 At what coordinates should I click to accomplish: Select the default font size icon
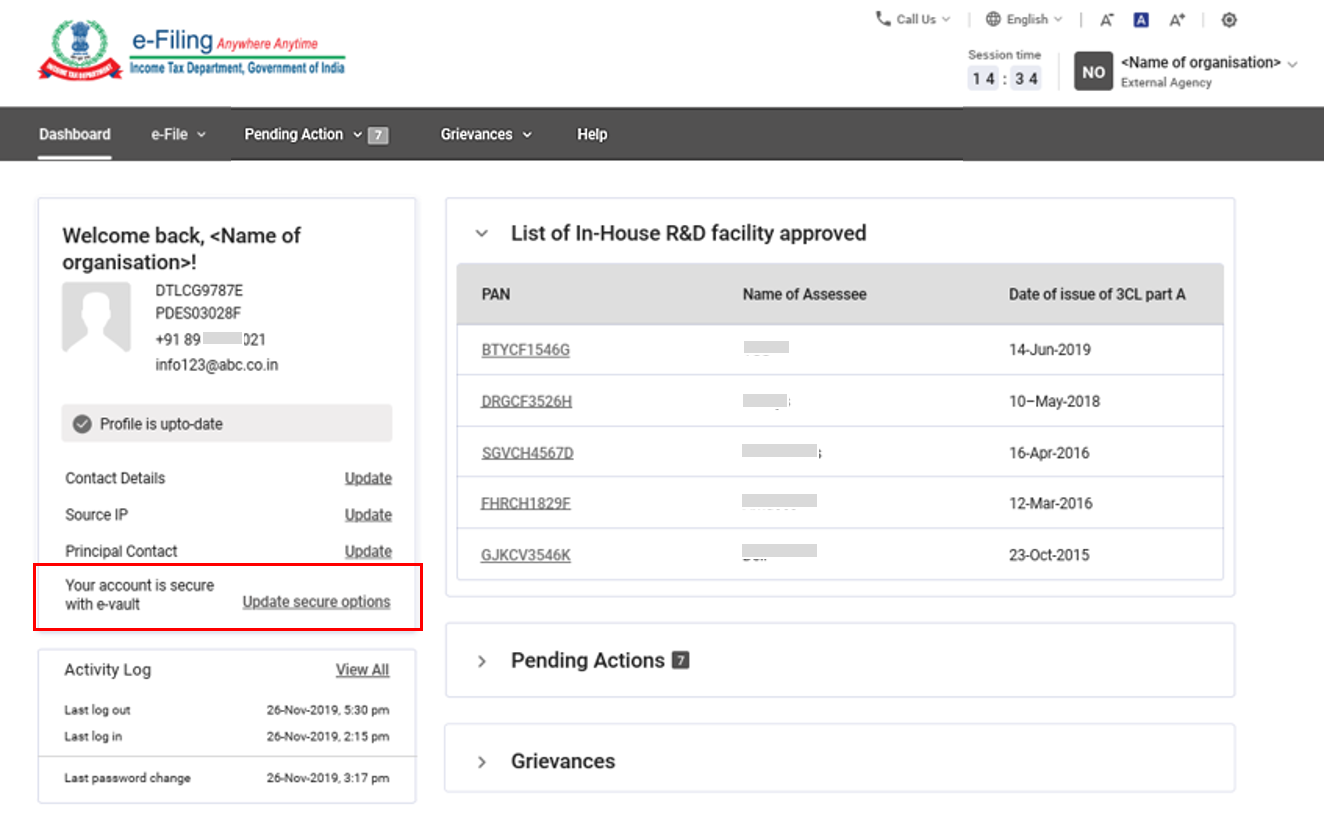click(1141, 20)
